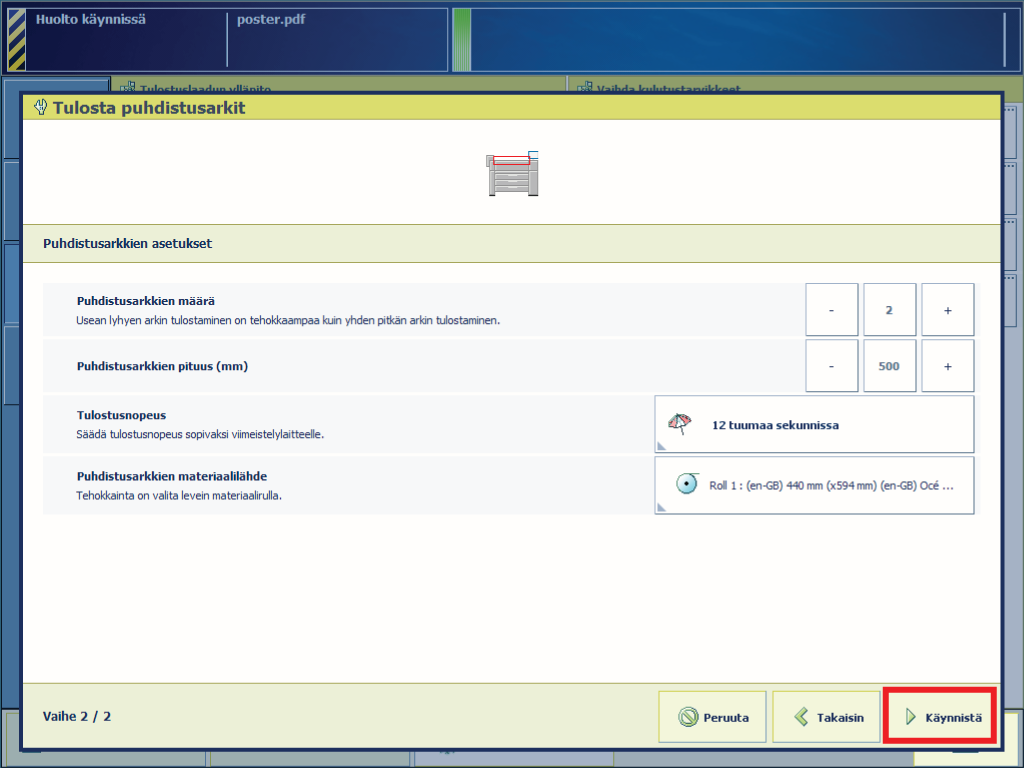Click the media roll icon for Roll 1
This screenshot has height=768, width=1024.
pyautogui.click(x=686, y=483)
